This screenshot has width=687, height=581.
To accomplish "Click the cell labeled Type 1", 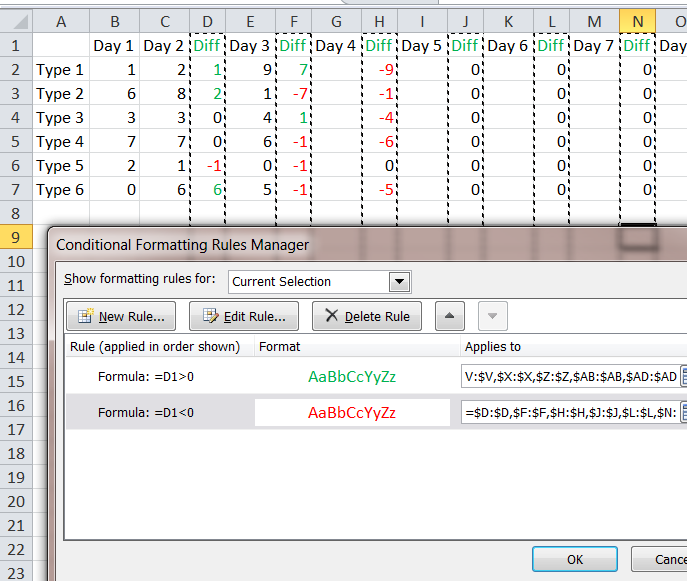I will (x=61, y=70).
